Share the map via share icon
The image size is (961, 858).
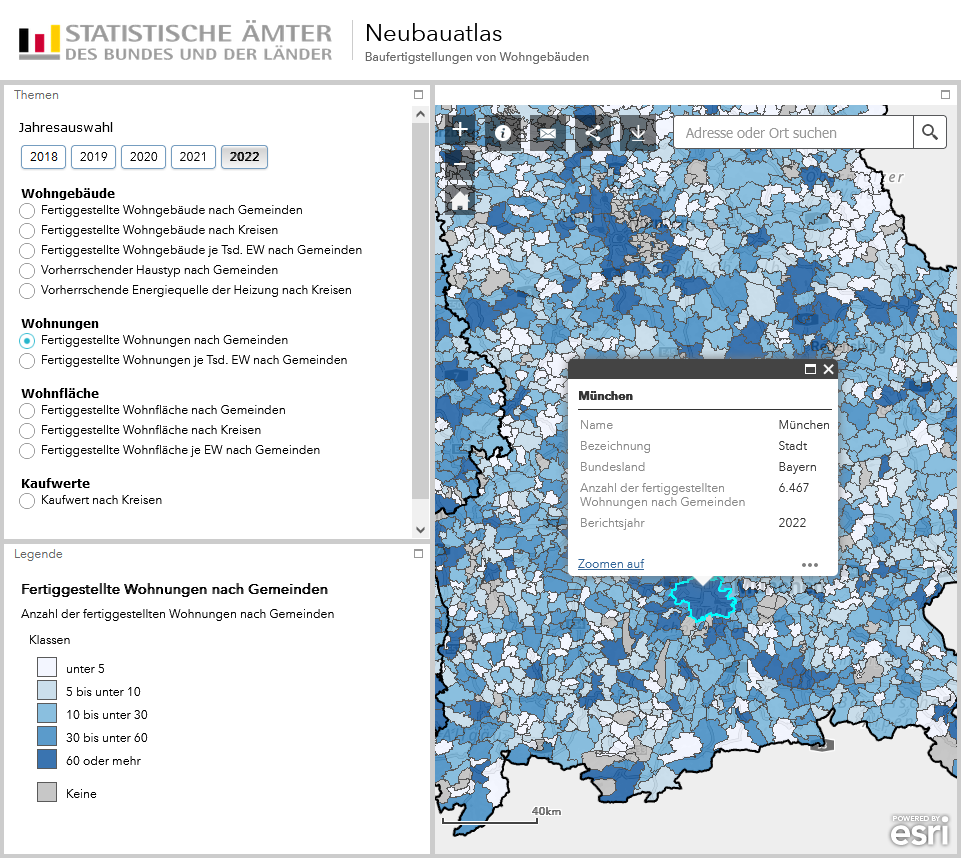pyautogui.click(x=593, y=132)
